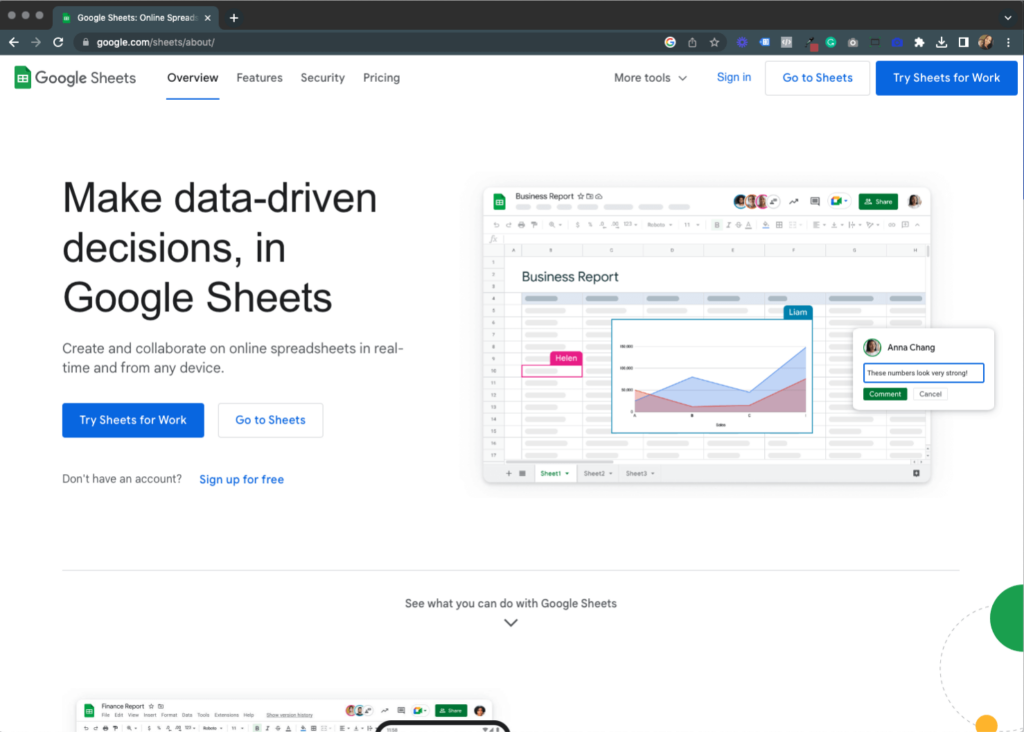This screenshot has width=1024, height=732.
Task: Click the down chevron under "See what you can do"
Action: tap(511, 623)
